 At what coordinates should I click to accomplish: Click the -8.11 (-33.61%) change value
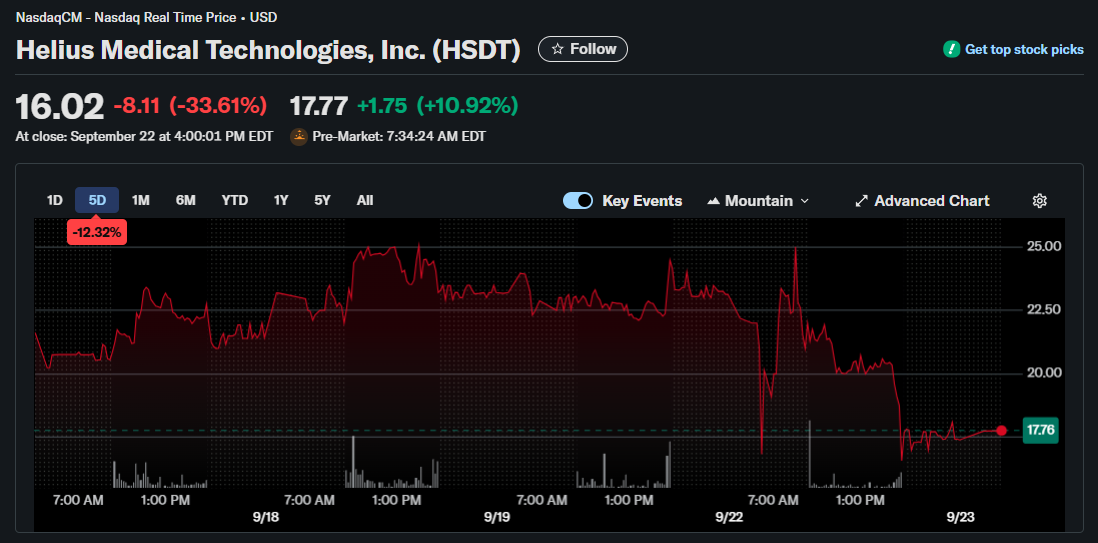pos(190,106)
